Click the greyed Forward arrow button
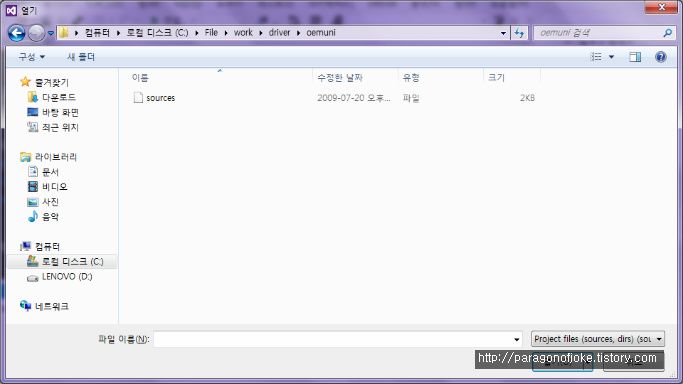This screenshot has width=683, height=384. (x=37, y=33)
